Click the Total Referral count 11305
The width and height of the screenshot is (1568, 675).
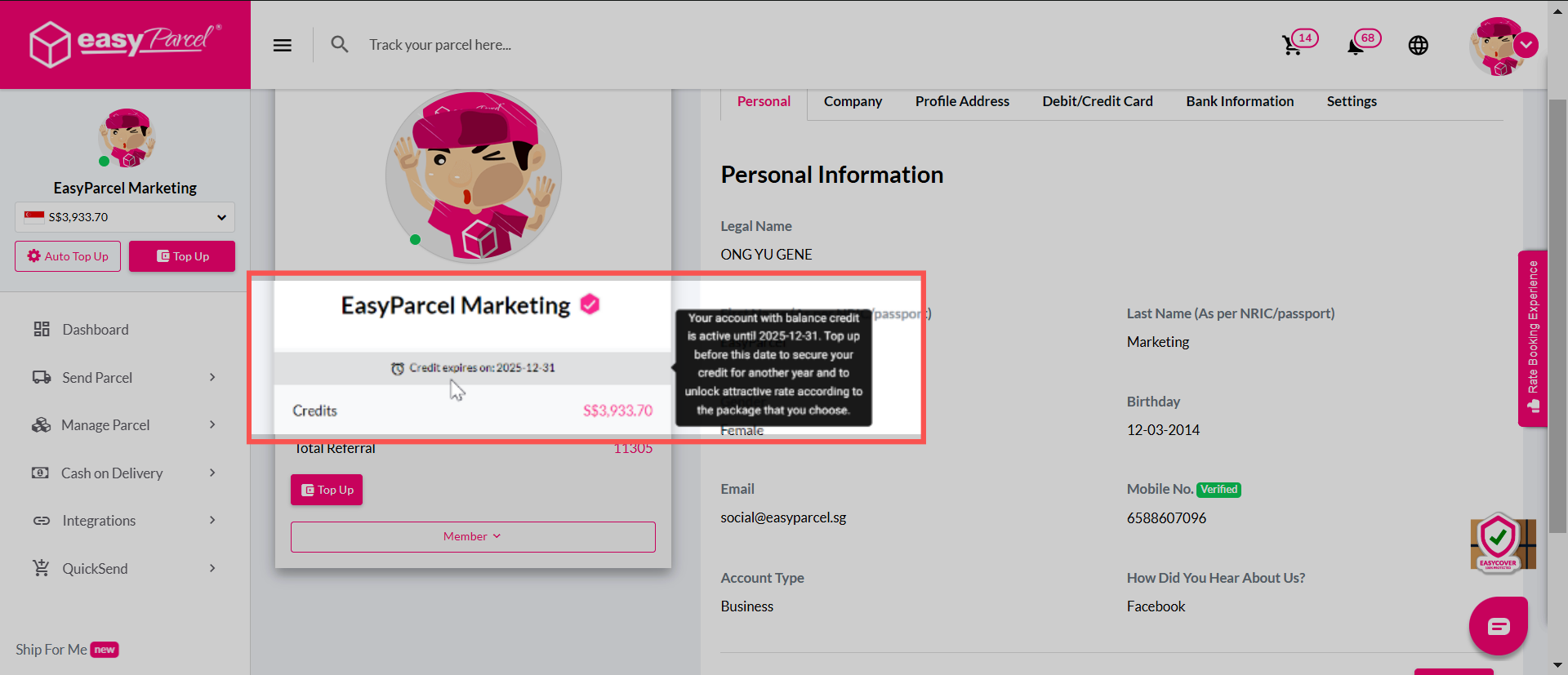point(633,449)
